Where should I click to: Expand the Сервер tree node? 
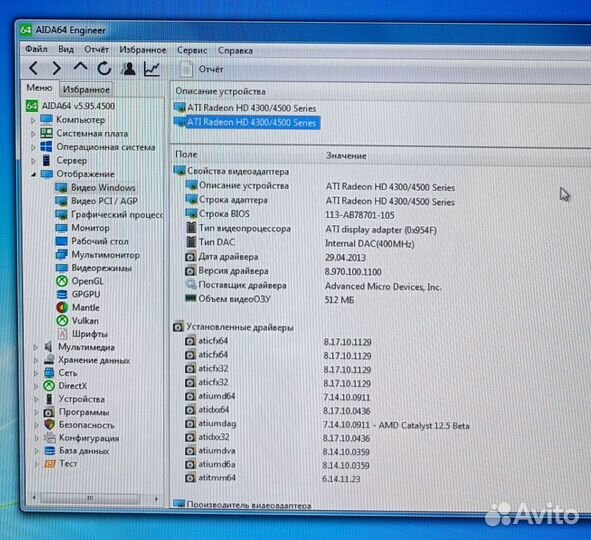tap(33, 161)
